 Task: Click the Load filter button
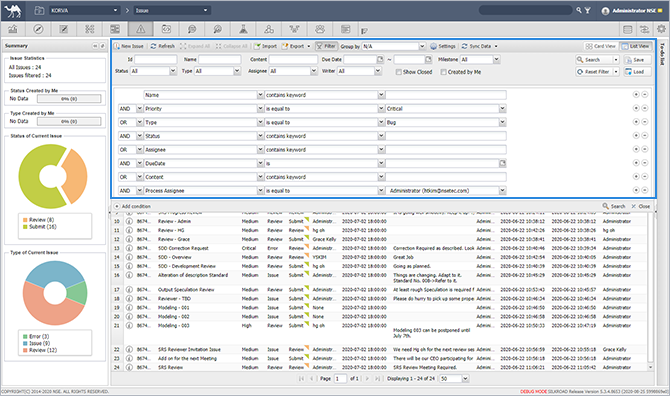637,72
